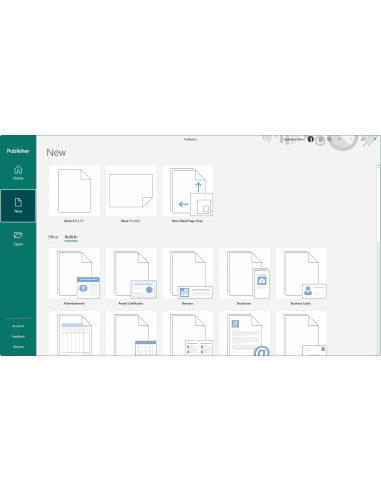The width and height of the screenshot is (381, 492).
Task: Open the Envelopes template icon
Action: point(301,333)
